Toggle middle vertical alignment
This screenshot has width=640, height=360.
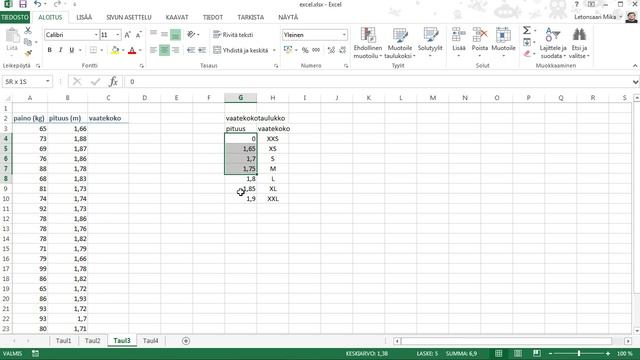point(164,35)
